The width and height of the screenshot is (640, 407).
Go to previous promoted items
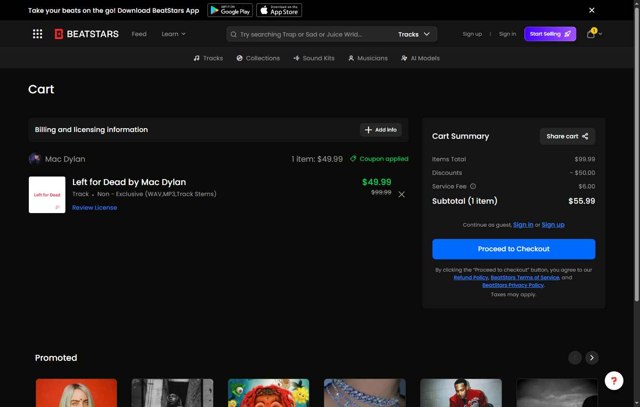[x=575, y=358]
